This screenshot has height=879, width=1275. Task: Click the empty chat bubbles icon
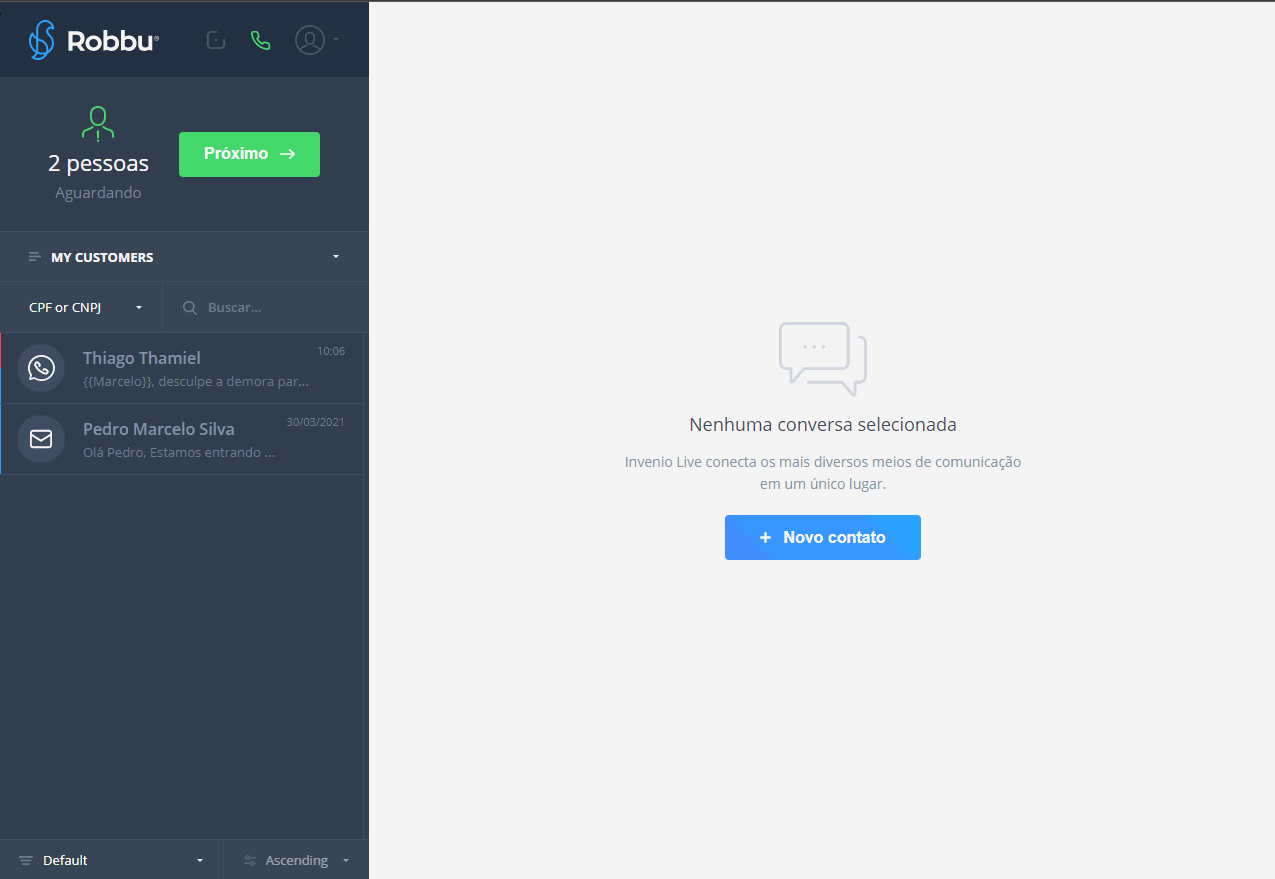[x=822, y=358]
